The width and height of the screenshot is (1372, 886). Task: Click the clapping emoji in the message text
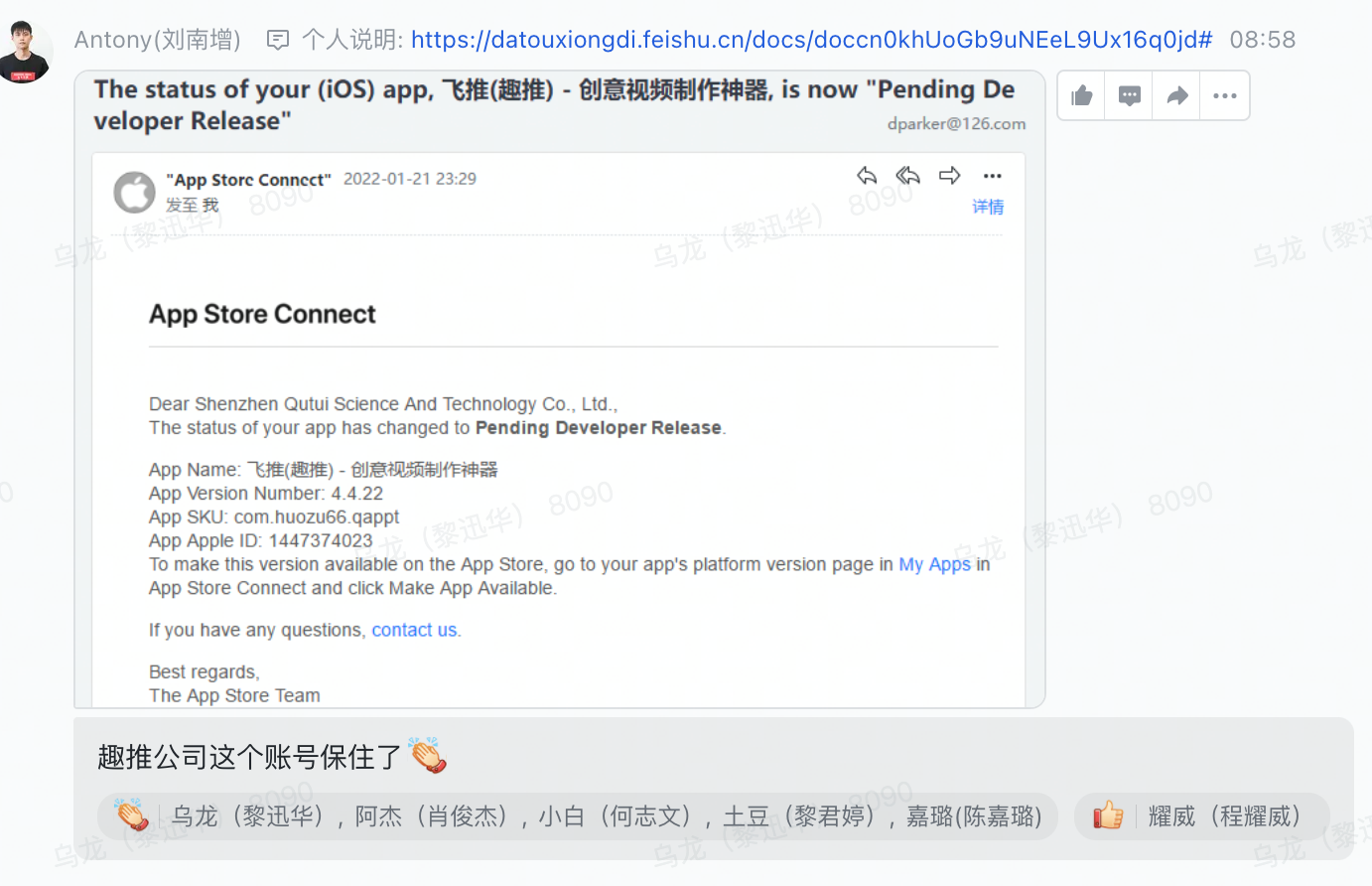pos(428,756)
